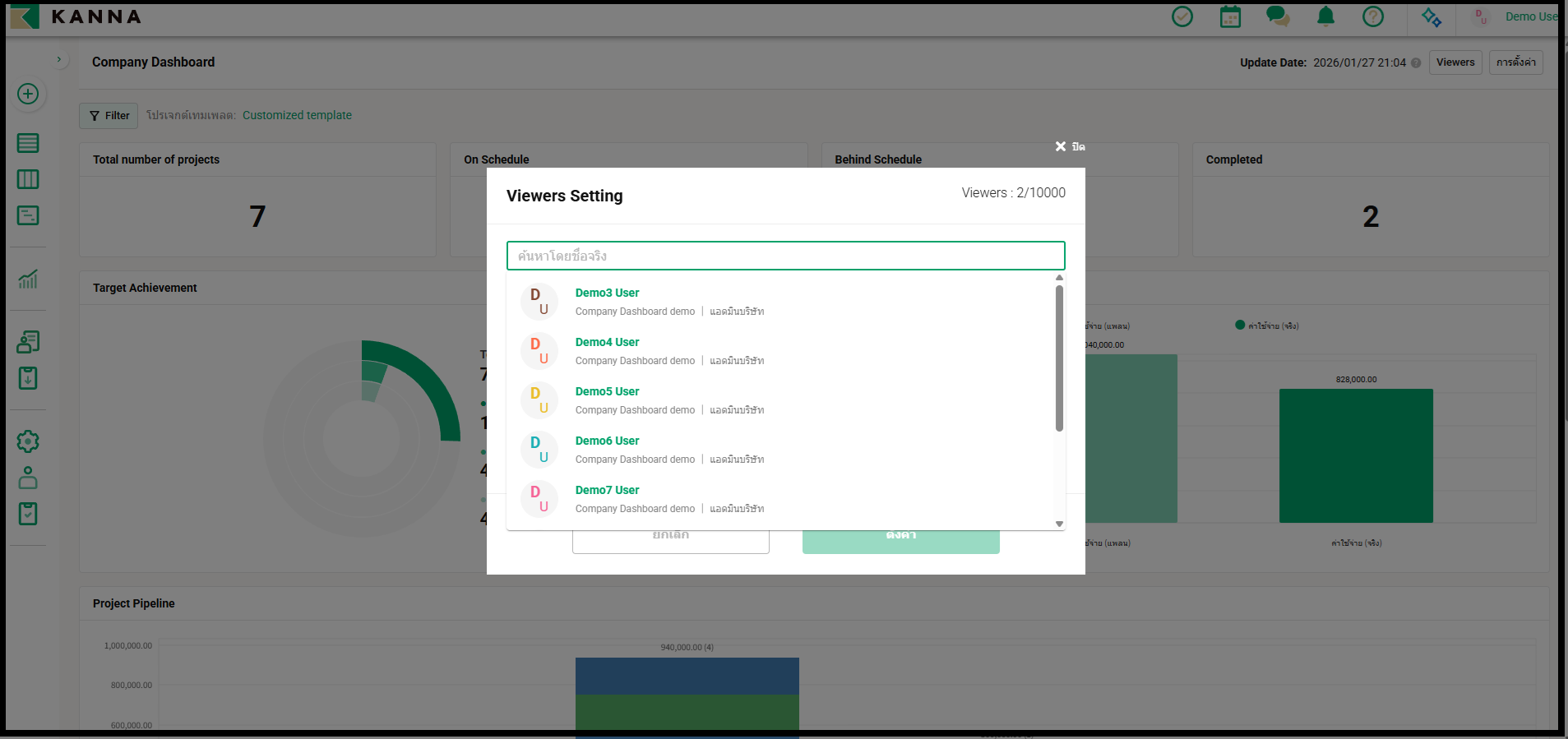Select Demo3 User from the list

click(607, 293)
